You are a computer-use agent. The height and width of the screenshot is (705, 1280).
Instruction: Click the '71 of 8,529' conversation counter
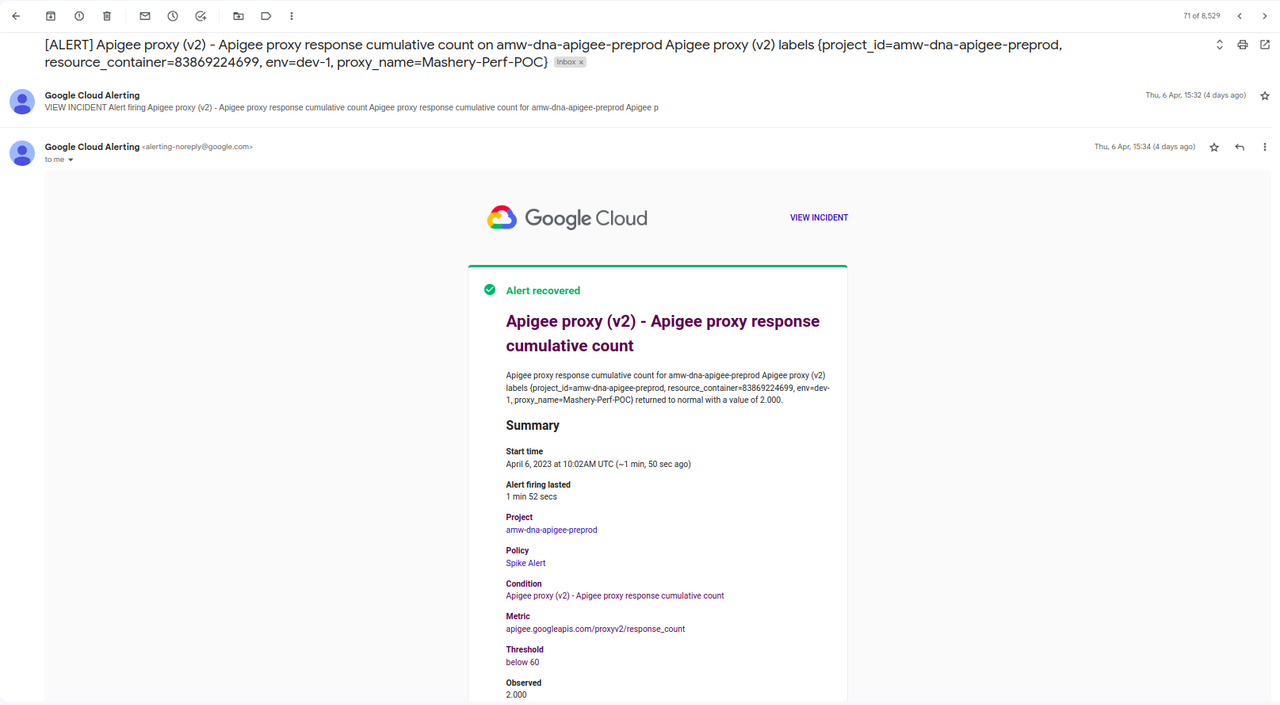coord(1202,16)
